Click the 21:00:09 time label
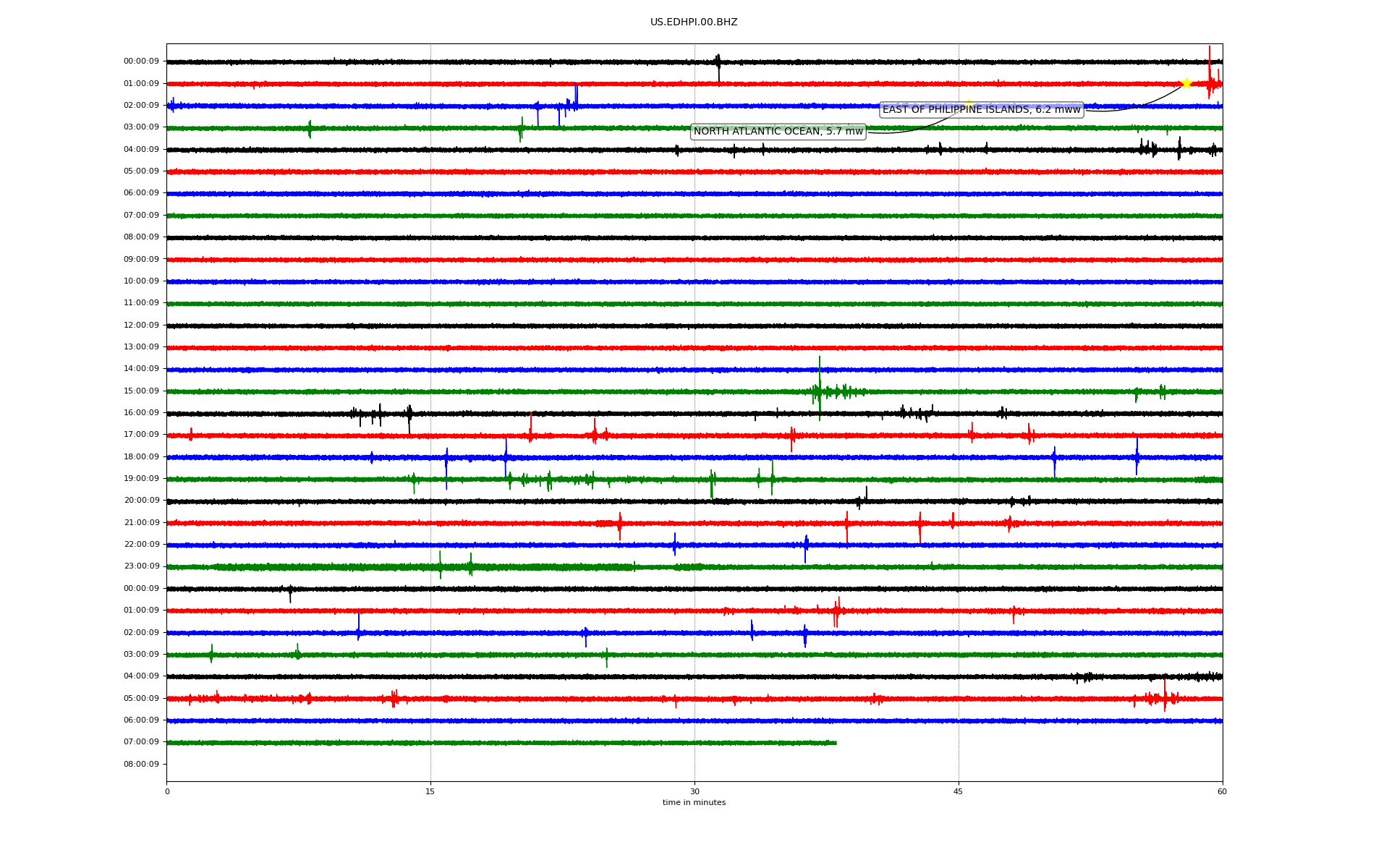This screenshot has height=868, width=1389. (x=142, y=523)
